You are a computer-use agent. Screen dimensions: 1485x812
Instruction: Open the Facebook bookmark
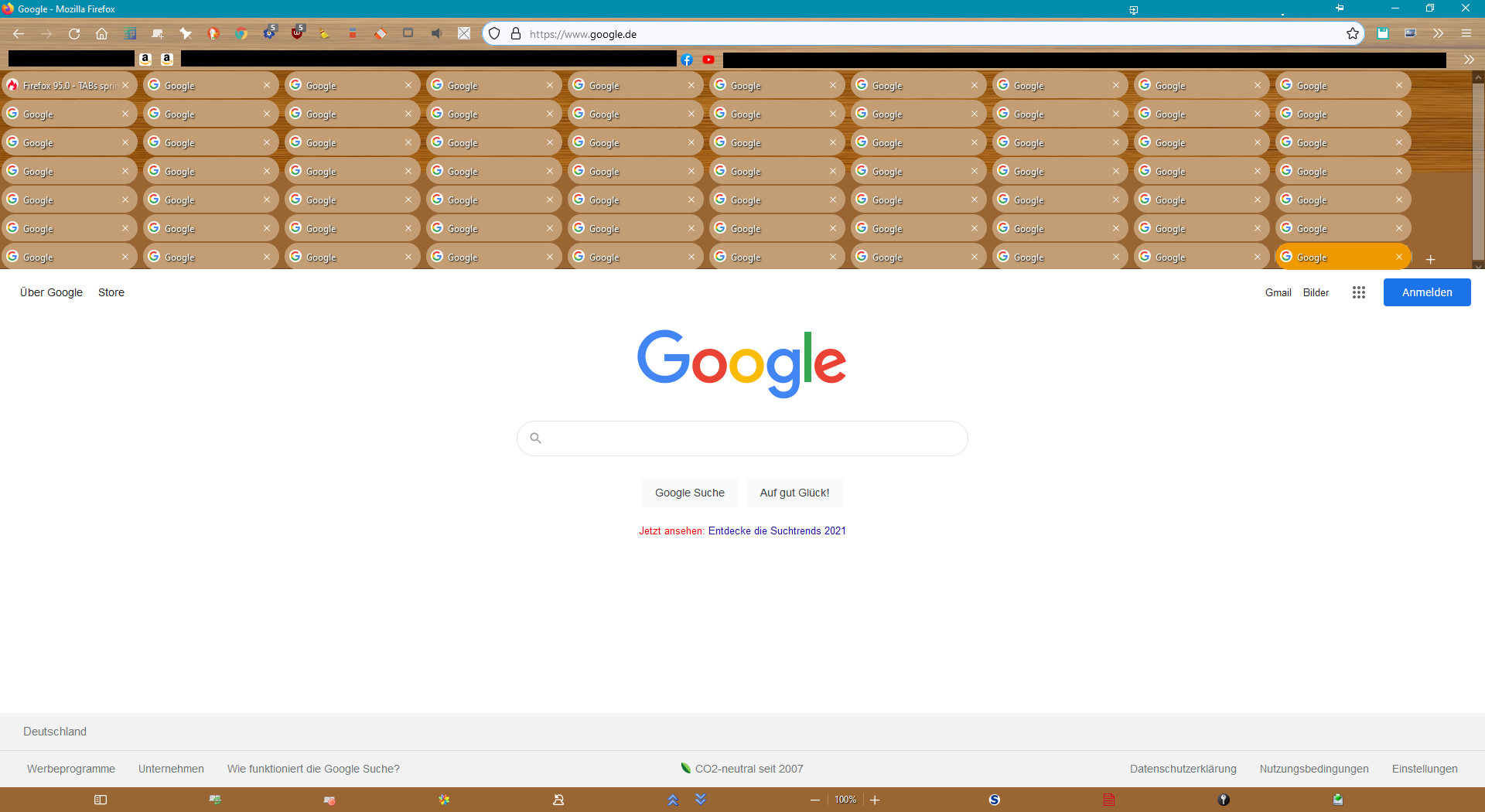(687, 60)
